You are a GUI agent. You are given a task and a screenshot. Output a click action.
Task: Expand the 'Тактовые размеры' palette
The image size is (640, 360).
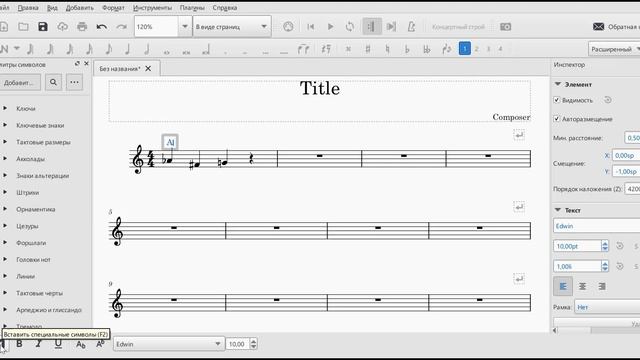(5, 142)
